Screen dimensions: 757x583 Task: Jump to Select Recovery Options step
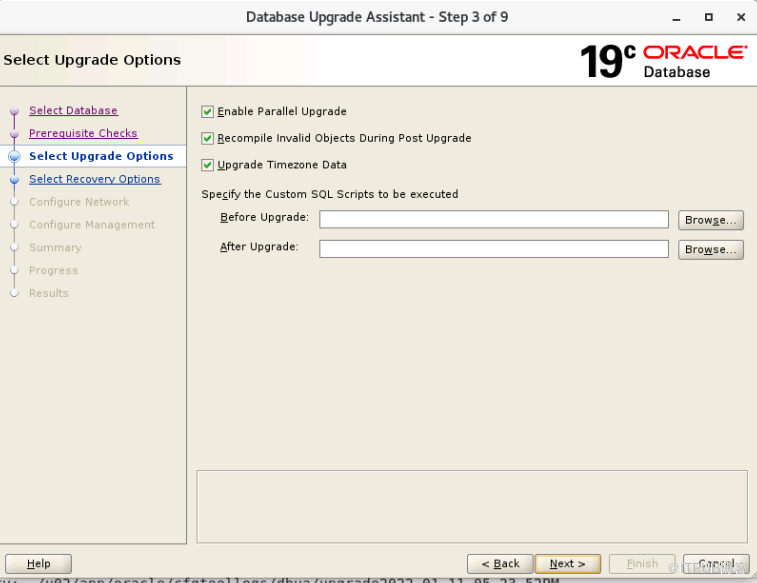(x=95, y=179)
